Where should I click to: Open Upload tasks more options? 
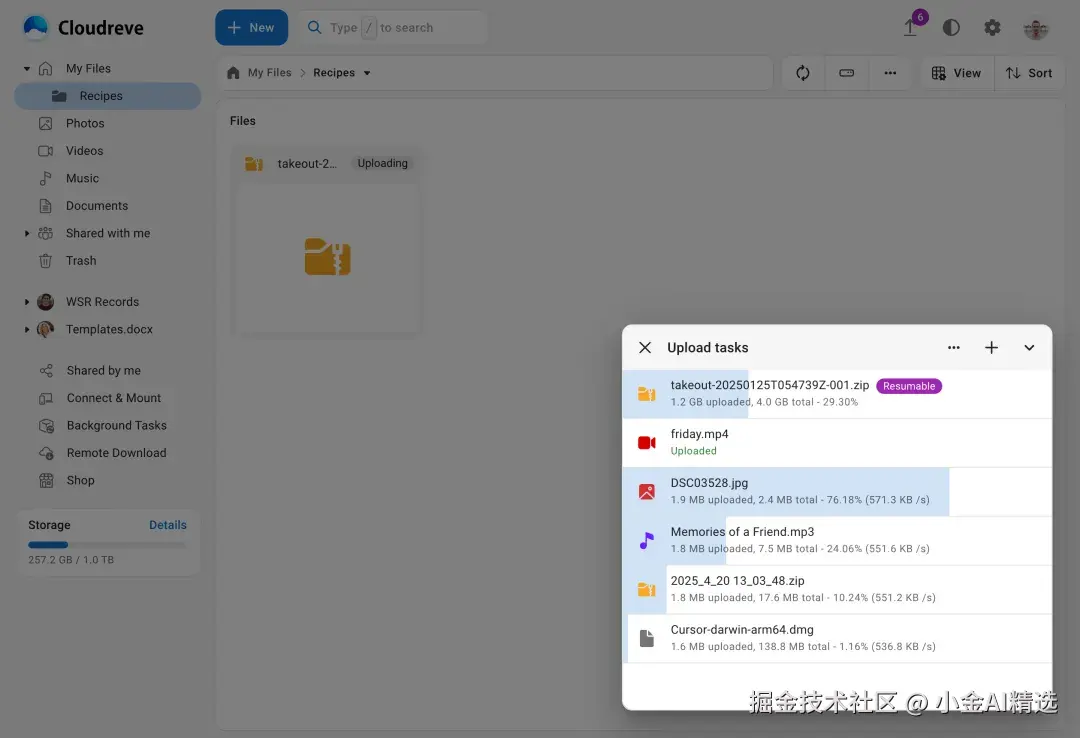(953, 348)
